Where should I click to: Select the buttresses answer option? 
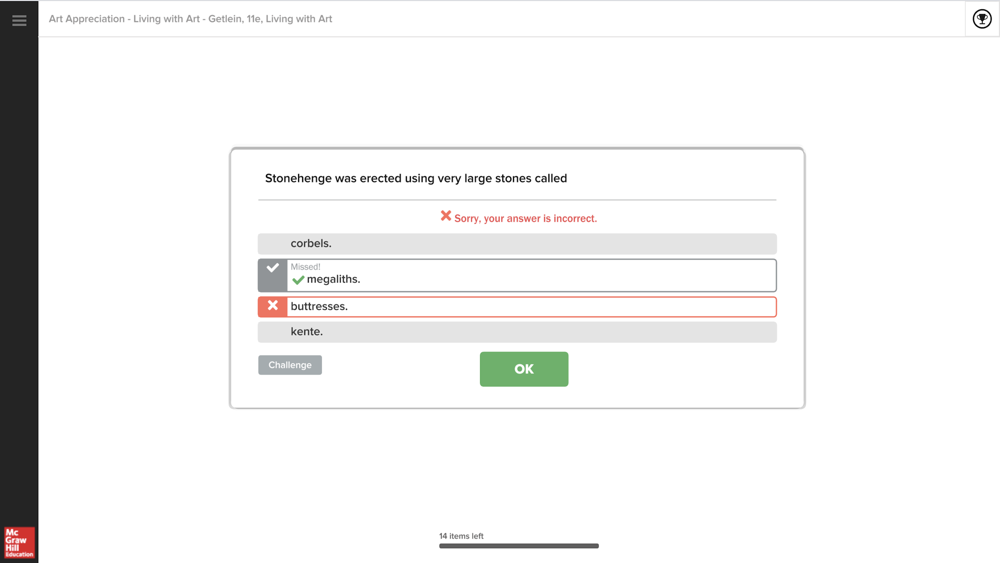click(517, 307)
